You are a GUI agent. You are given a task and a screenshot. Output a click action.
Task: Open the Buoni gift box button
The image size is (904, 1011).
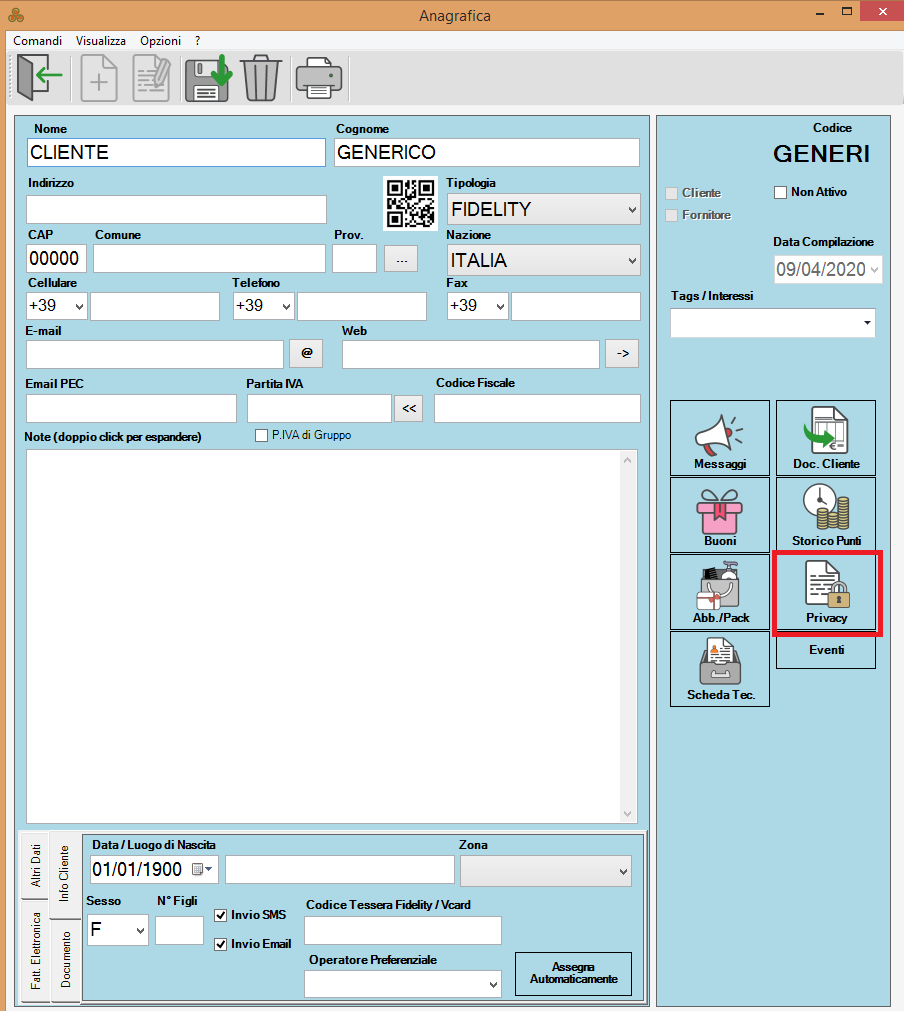pyautogui.click(x=720, y=514)
